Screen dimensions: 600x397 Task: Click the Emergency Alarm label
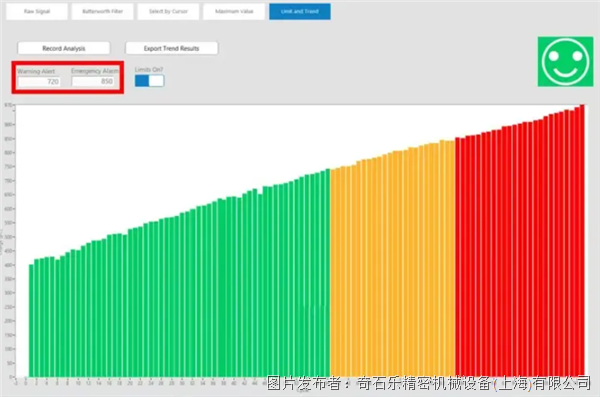tap(95, 71)
